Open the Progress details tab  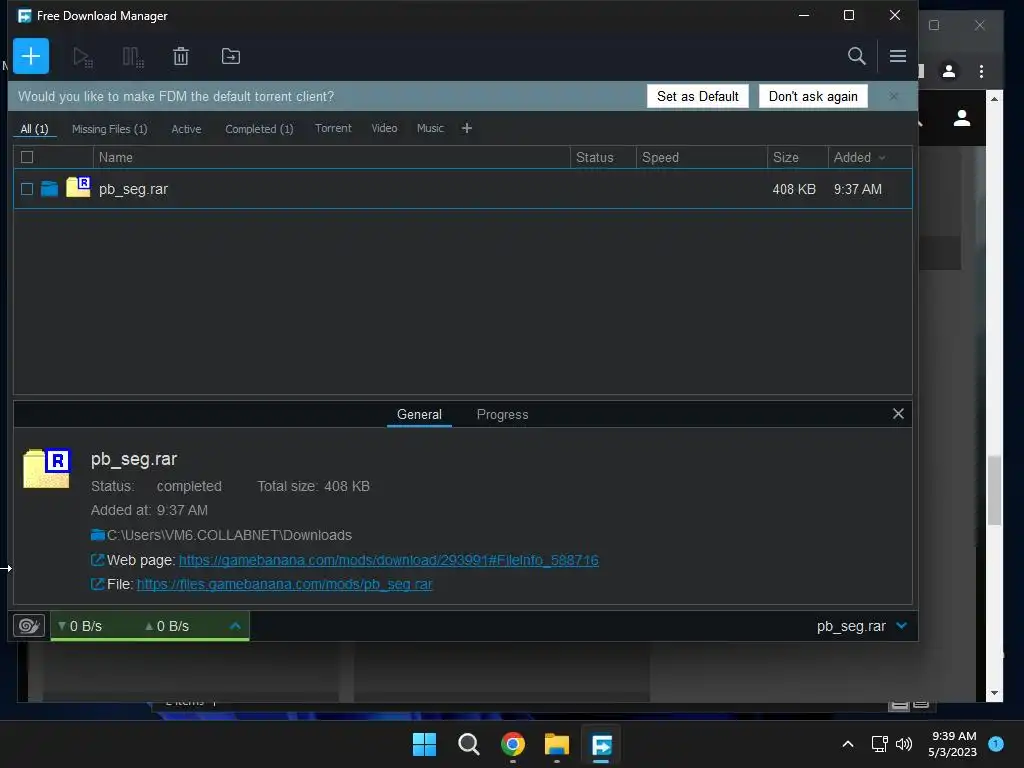pos(502,414)
